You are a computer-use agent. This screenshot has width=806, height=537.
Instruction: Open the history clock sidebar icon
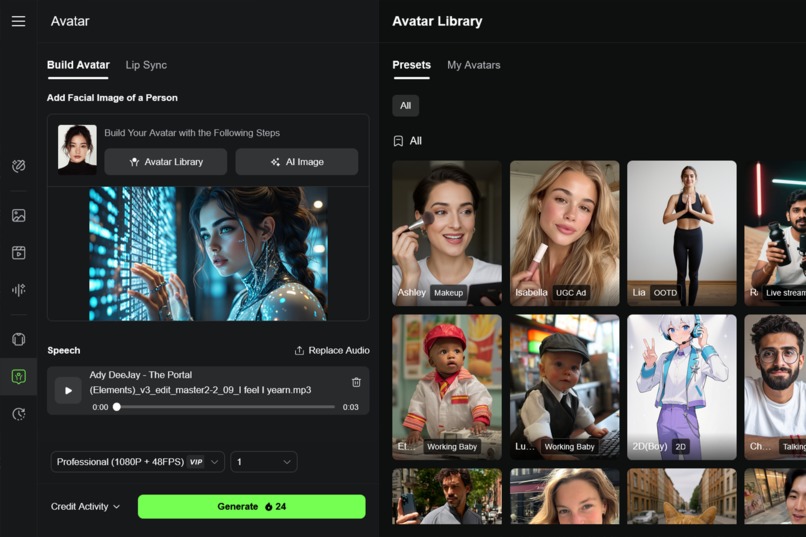(x=19, y=414)
